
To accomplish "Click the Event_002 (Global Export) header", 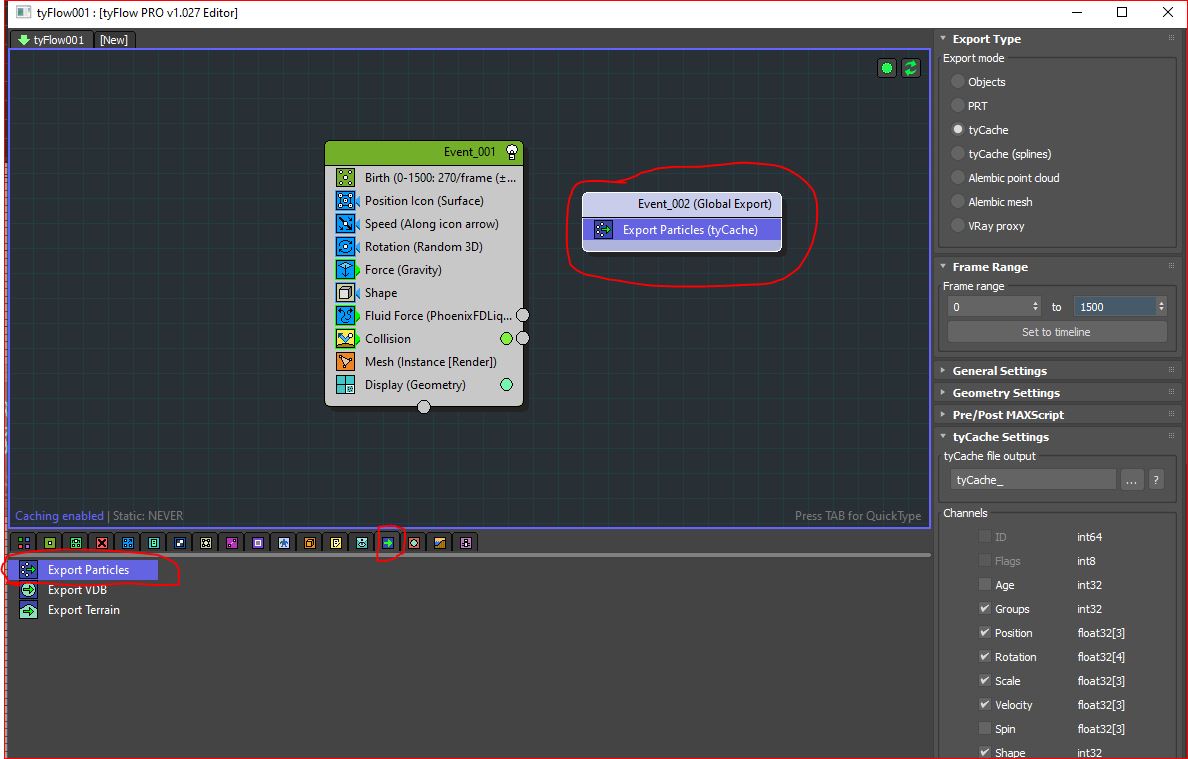I will (682, 204).
